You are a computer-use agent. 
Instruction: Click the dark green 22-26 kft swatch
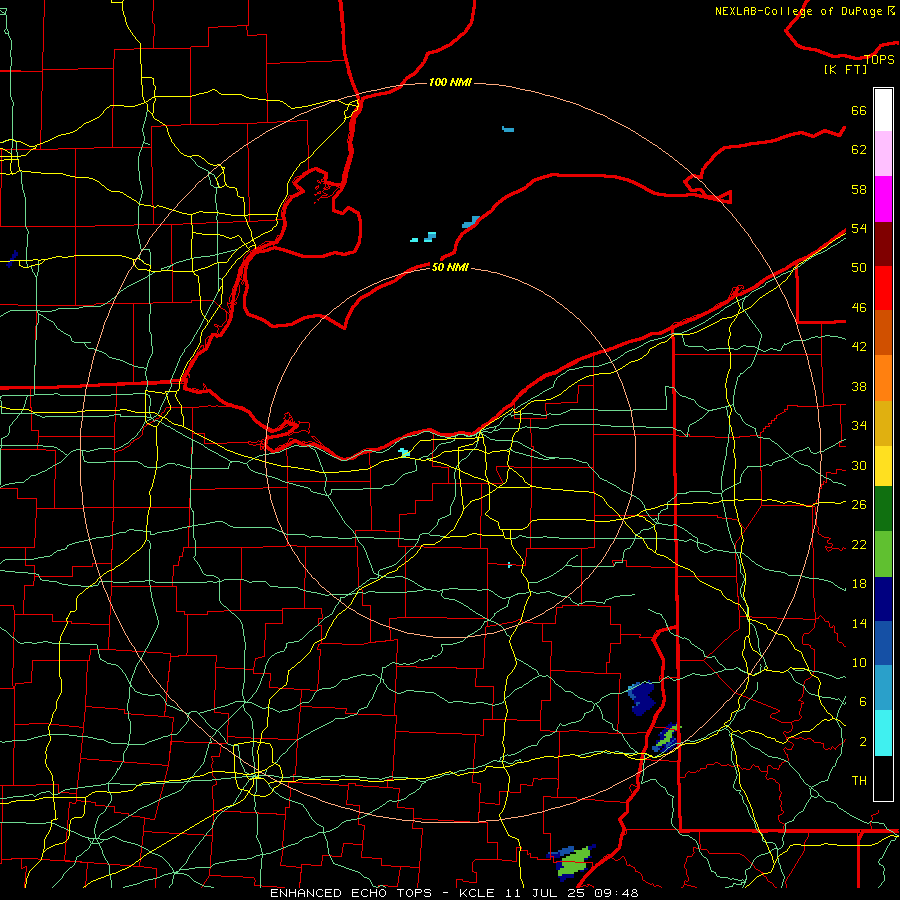pos(883,509)
